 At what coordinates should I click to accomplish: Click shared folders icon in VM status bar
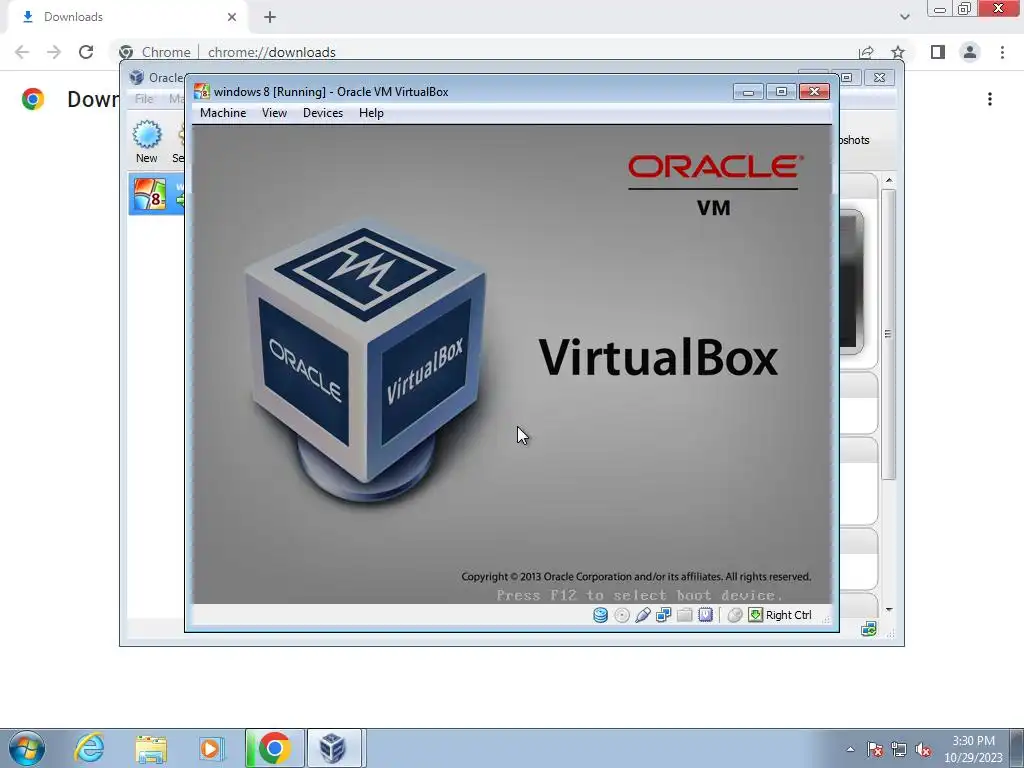pos(684,615)
